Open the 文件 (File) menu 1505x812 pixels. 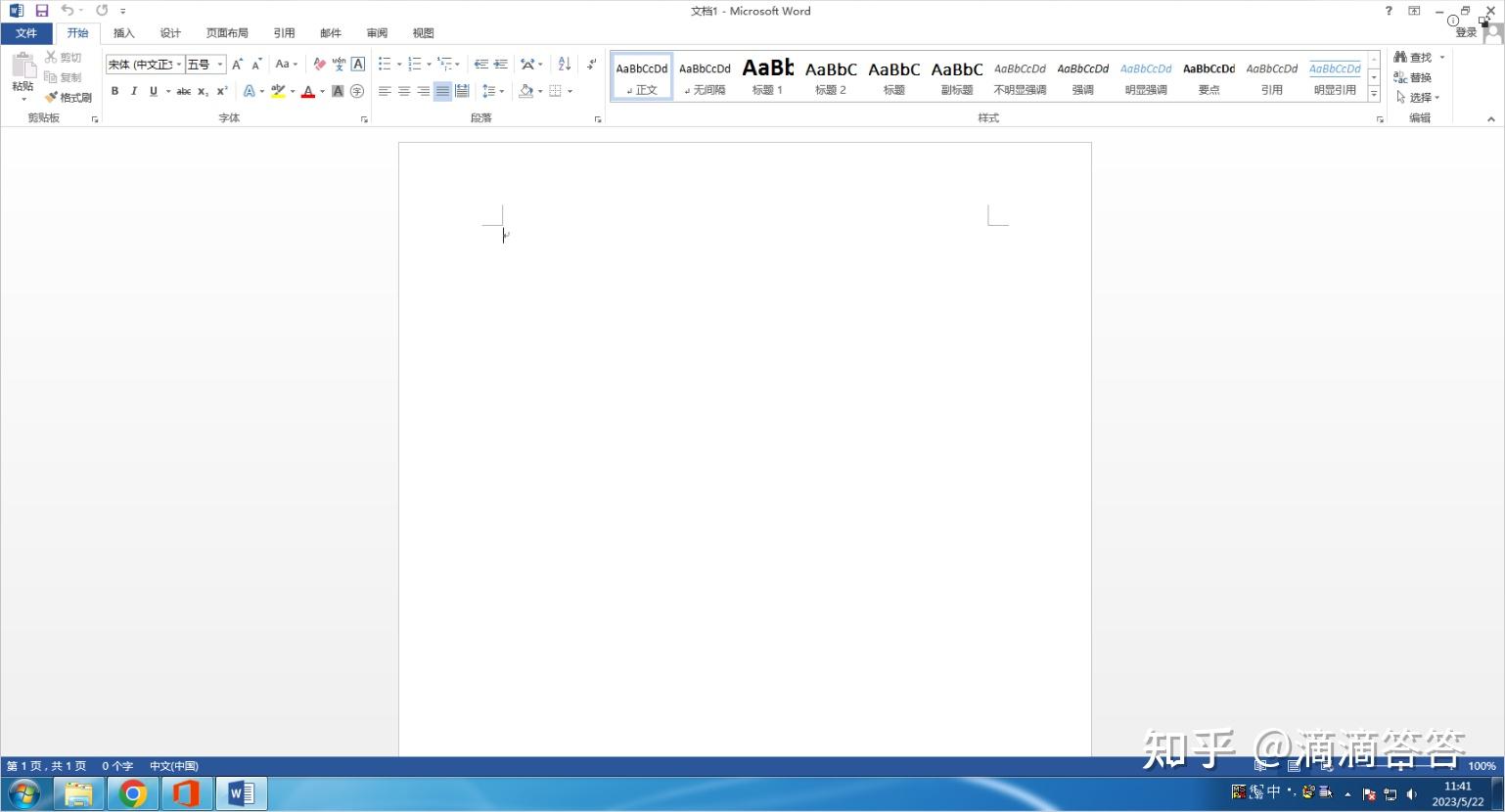[27, 32]
